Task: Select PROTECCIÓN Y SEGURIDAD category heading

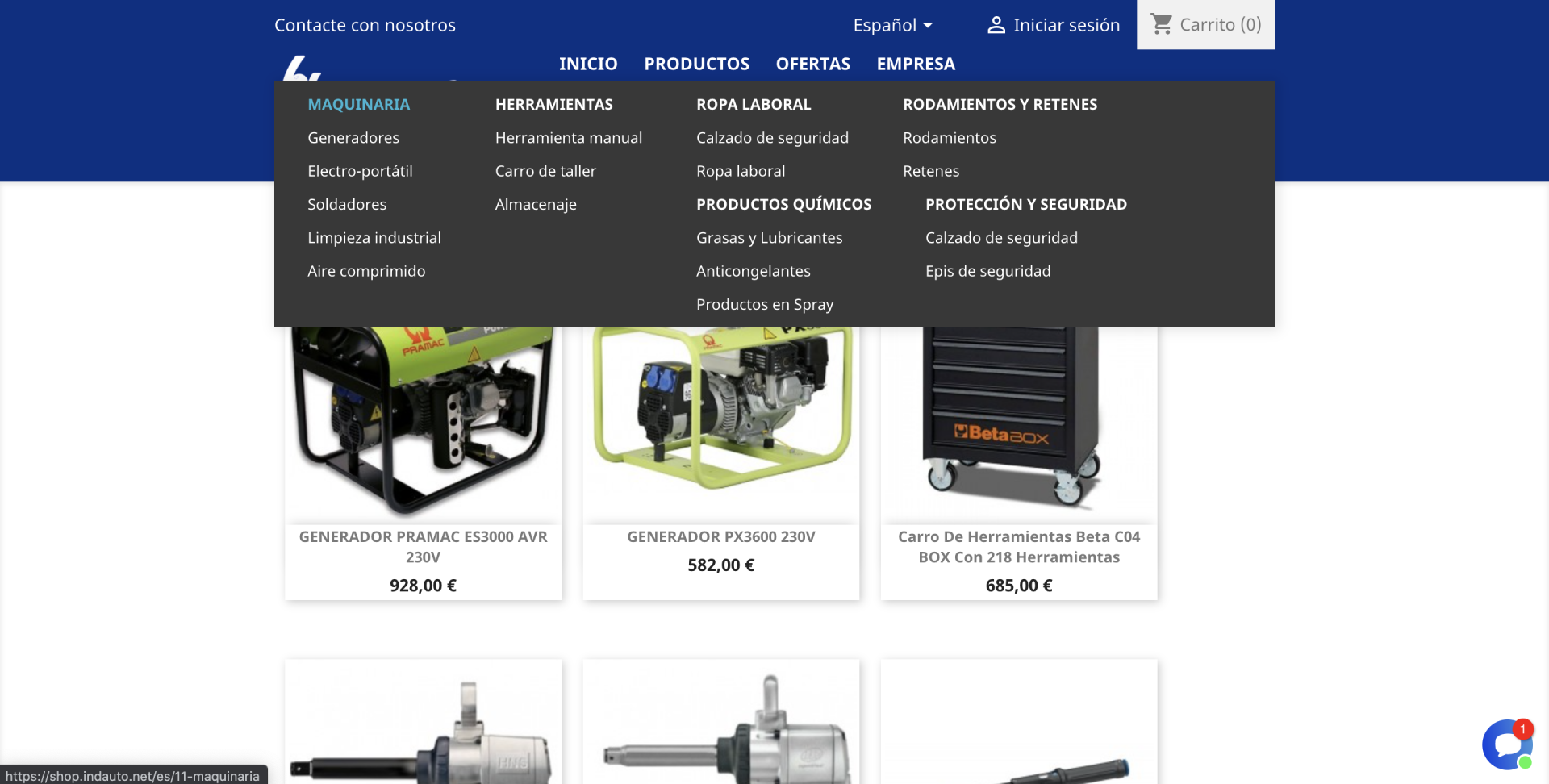Action: point(1026,204)
